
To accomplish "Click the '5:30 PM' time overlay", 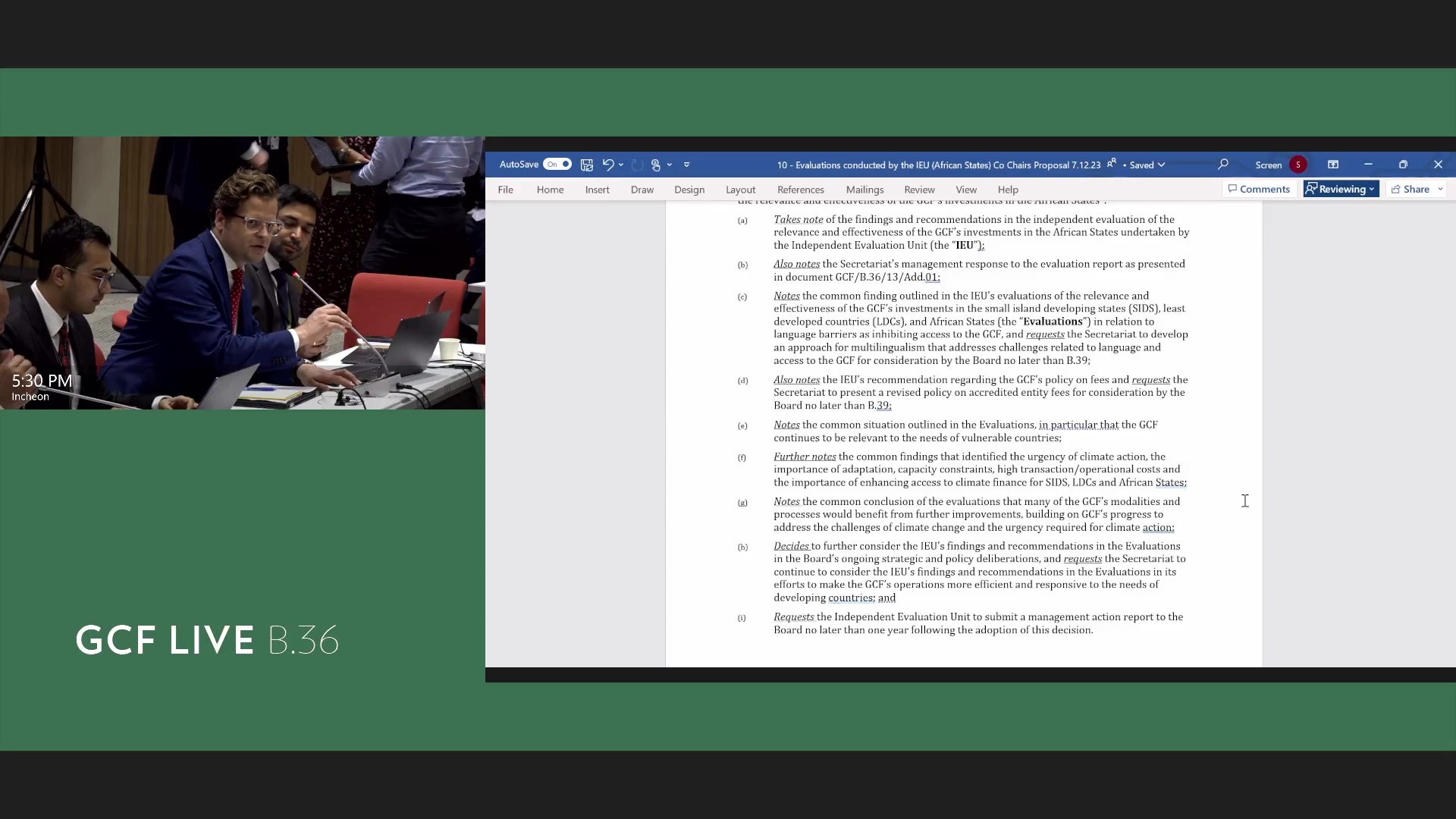I will coord(42,381).
